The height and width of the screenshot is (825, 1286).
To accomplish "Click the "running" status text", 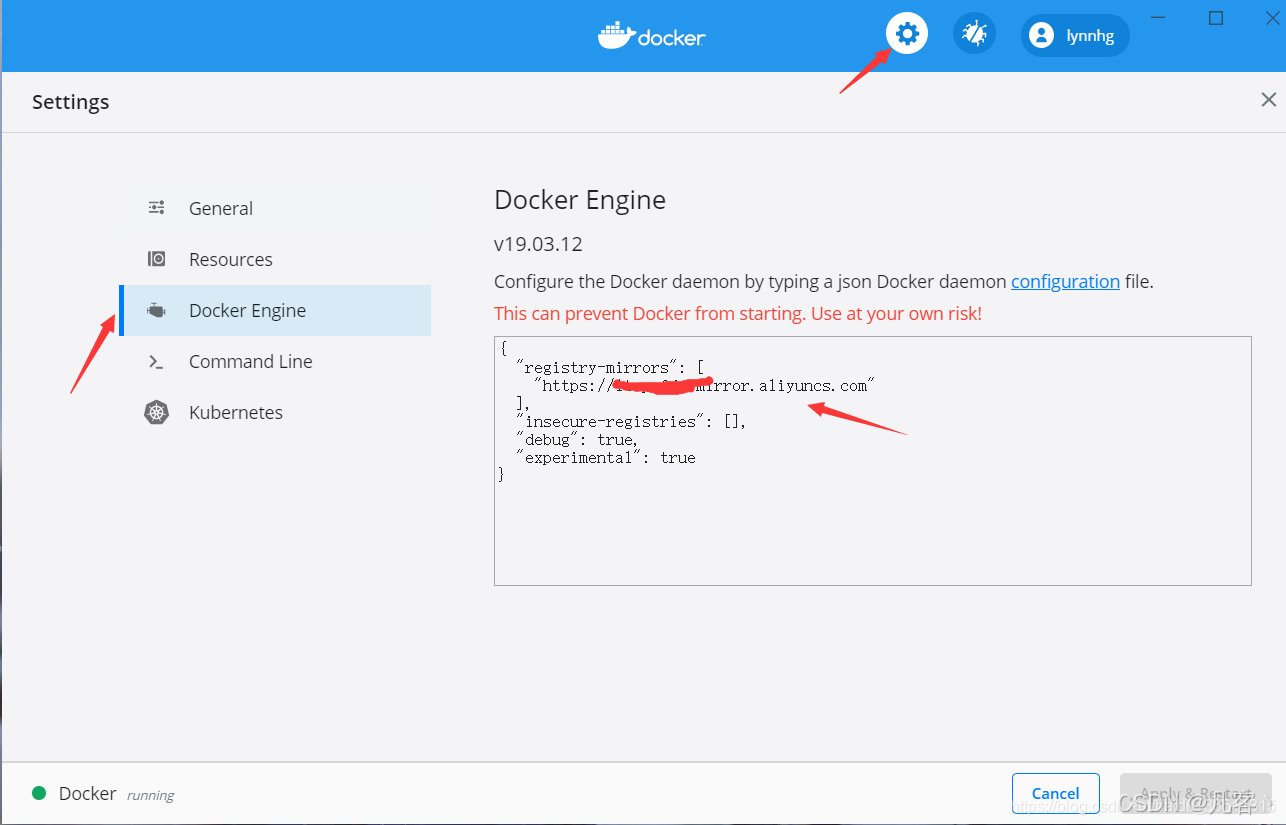I will click(x=150, y=795).
